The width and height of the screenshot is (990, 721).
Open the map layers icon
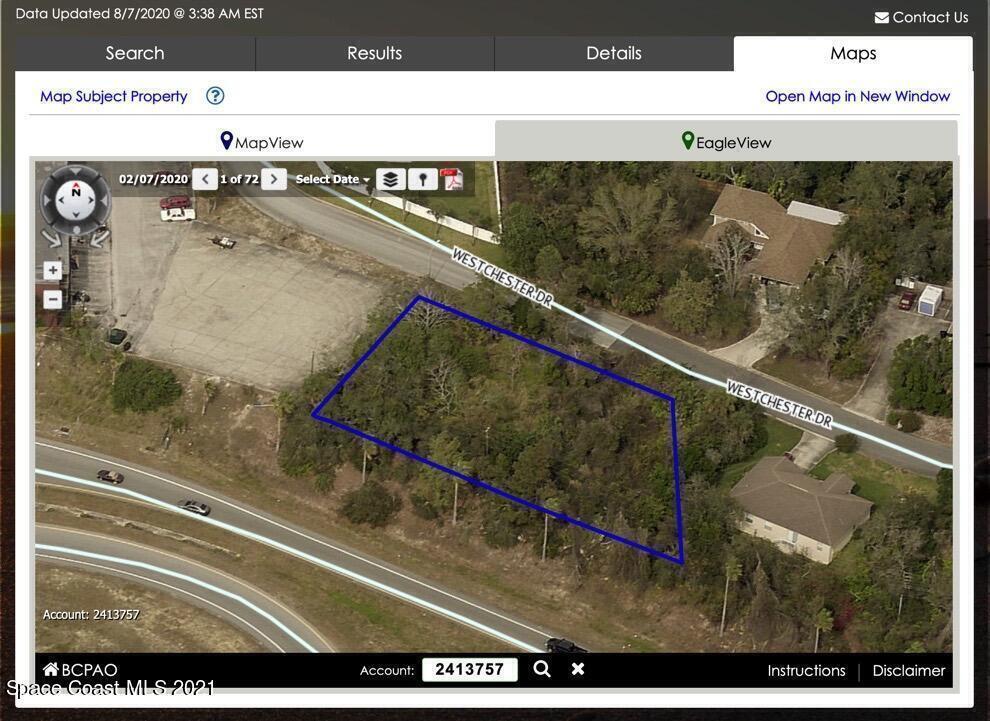pos(390,179)
